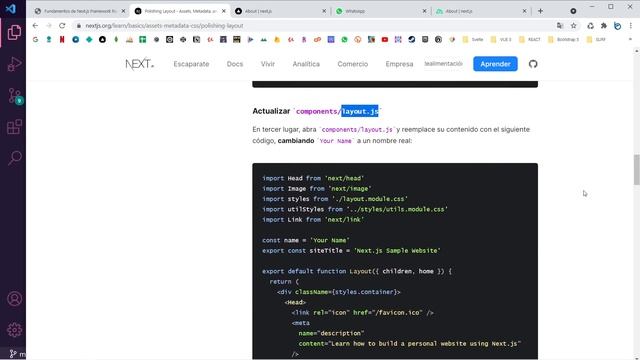This screenshot has width=640, height=360.
Task: Open a new tab with plus button
Action: (540, 11)
